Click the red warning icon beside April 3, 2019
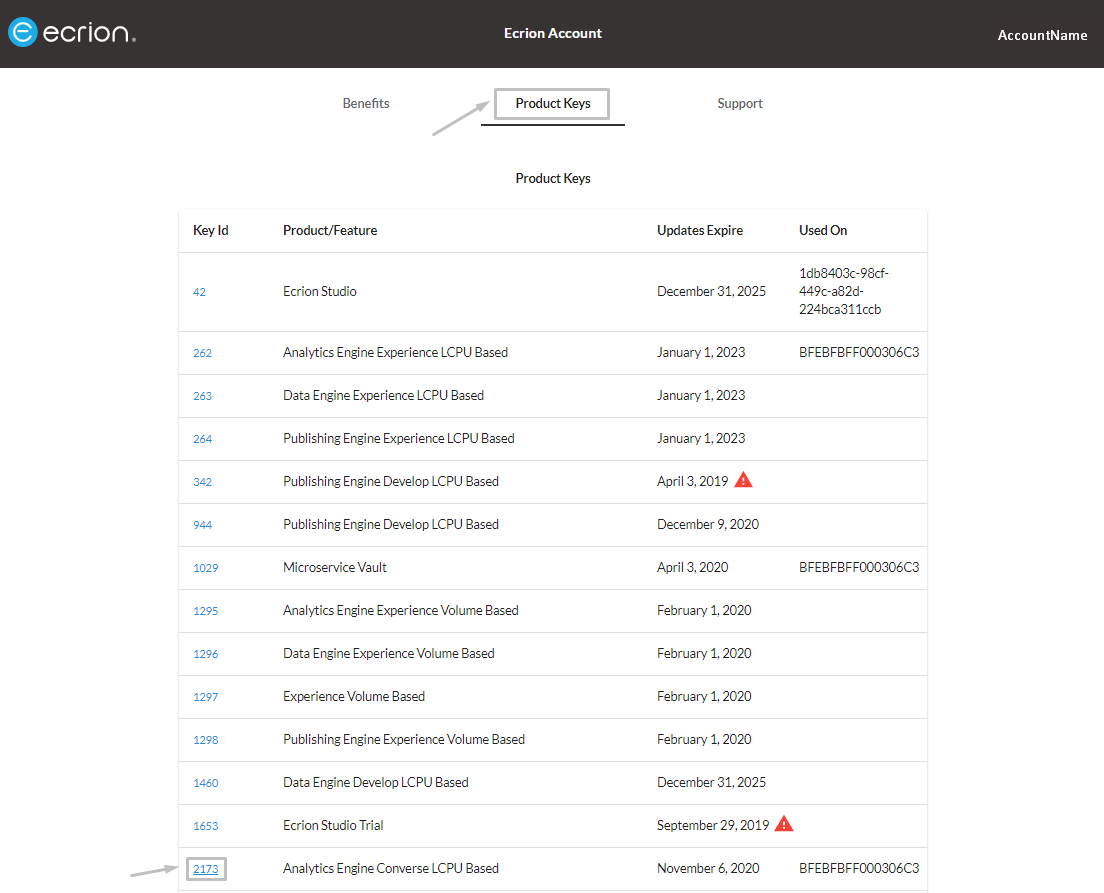 (744, 480)
